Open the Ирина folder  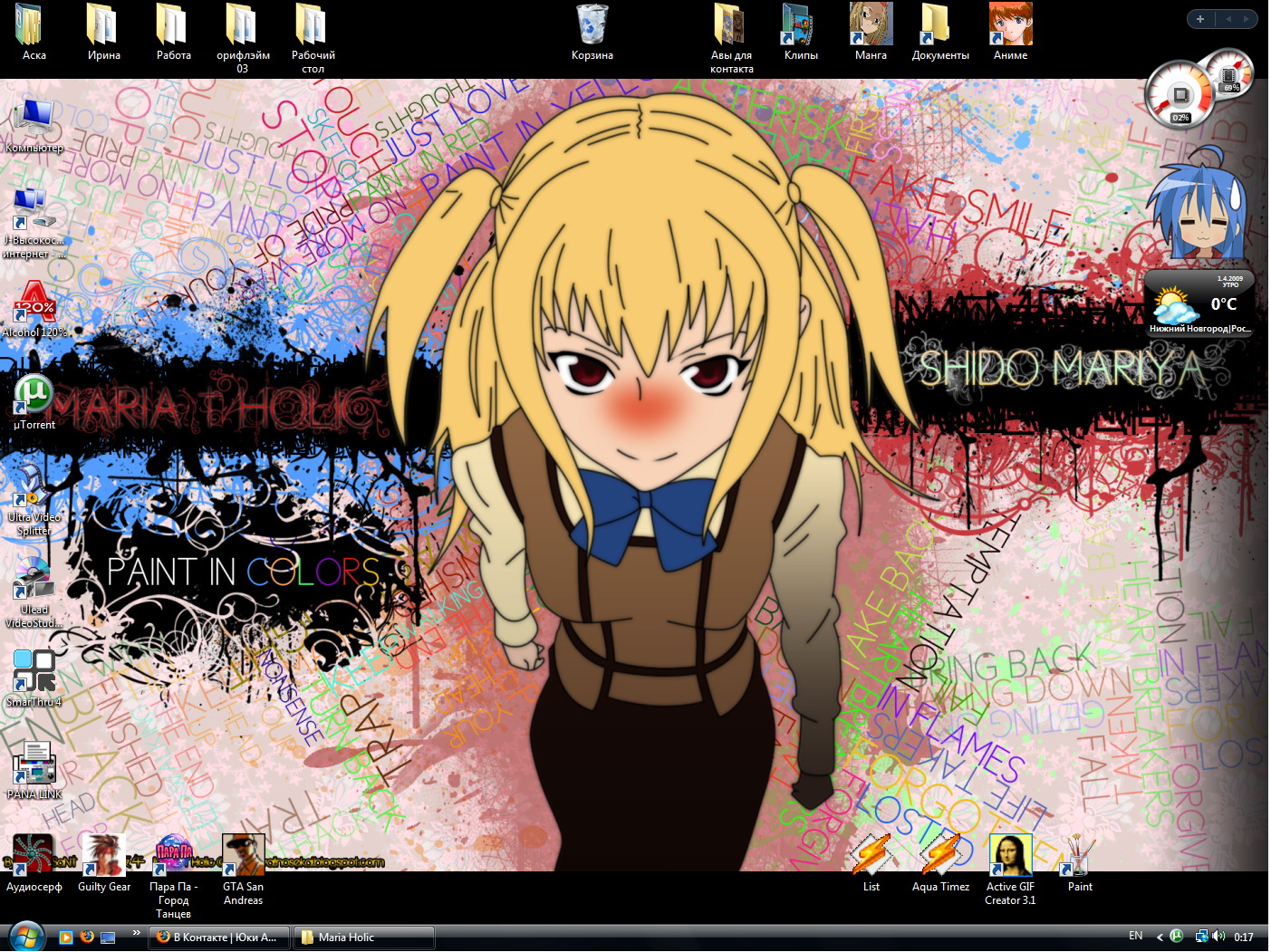coord(103,32)
